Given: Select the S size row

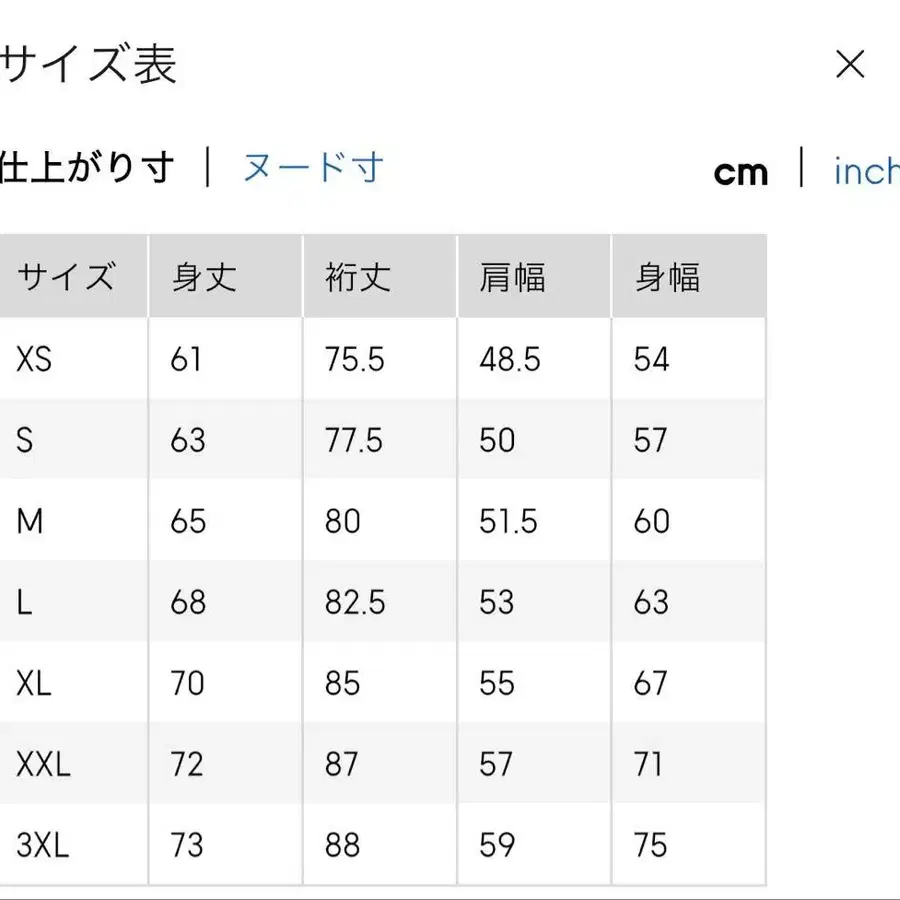Looking at the screenshot, I should [24, 440].
